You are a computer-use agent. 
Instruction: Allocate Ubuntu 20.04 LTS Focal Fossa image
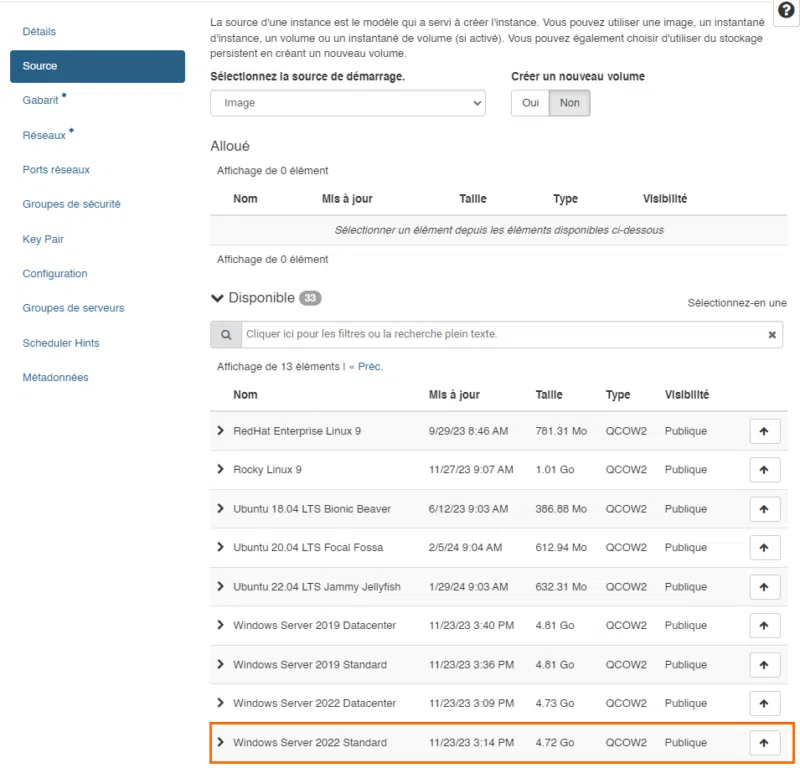click(764, 548)
